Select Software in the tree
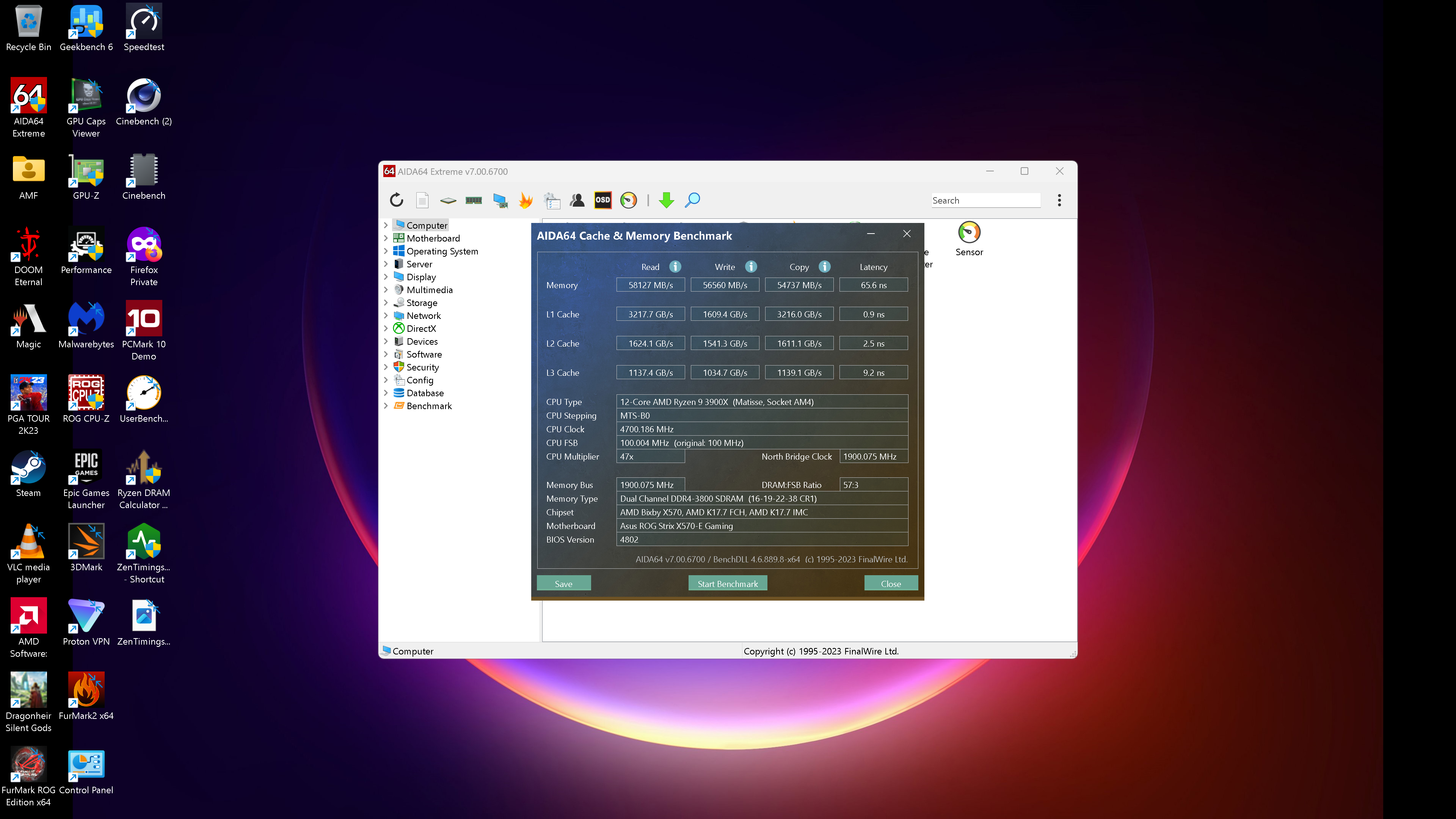Image resolution: width=1456 pixels, height=819 pixels. 424,355
